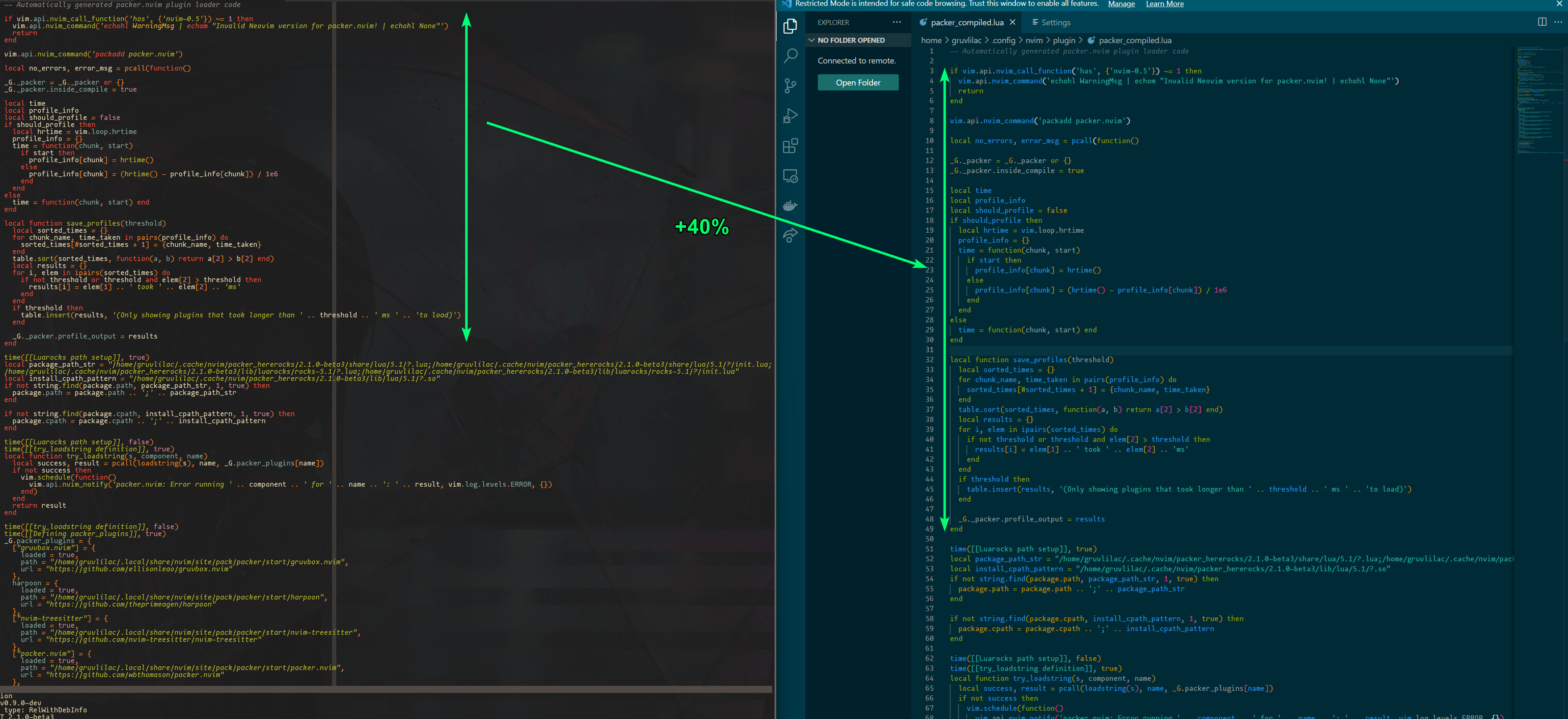Open the Docker view
Screen dimensions: 1568x719
[790, 206]
